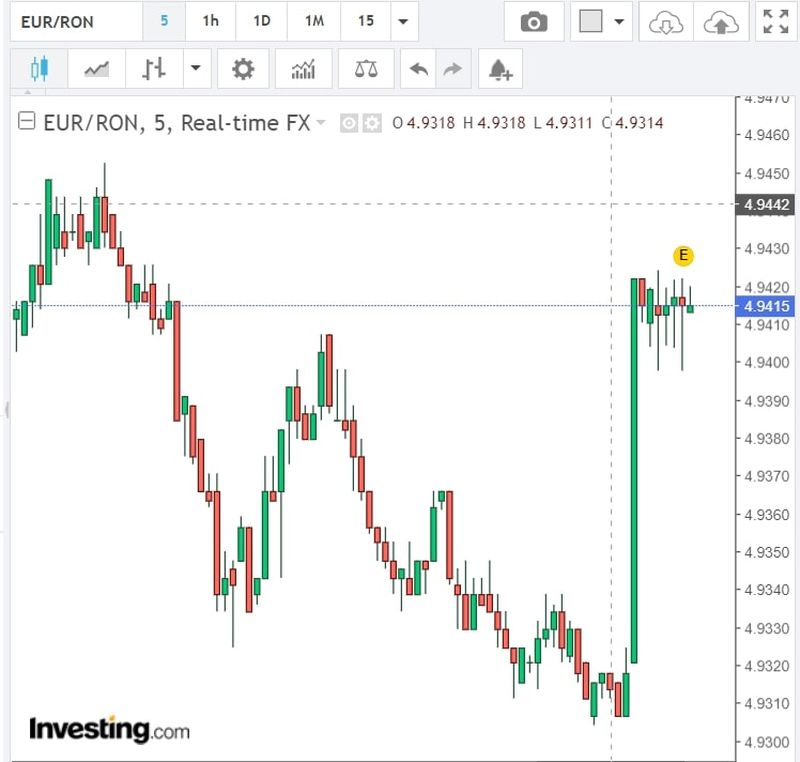The width and height of the screenshot is (800, 762).
Task: Take a chart snapshot with camera icon
Action: [534, 22]
